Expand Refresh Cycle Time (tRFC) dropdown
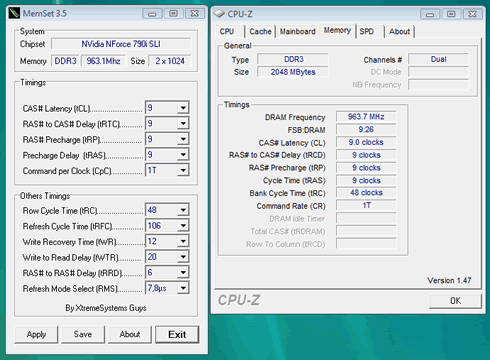The width and height of the screenshot is (490, 360). click(x=183, y=225)
